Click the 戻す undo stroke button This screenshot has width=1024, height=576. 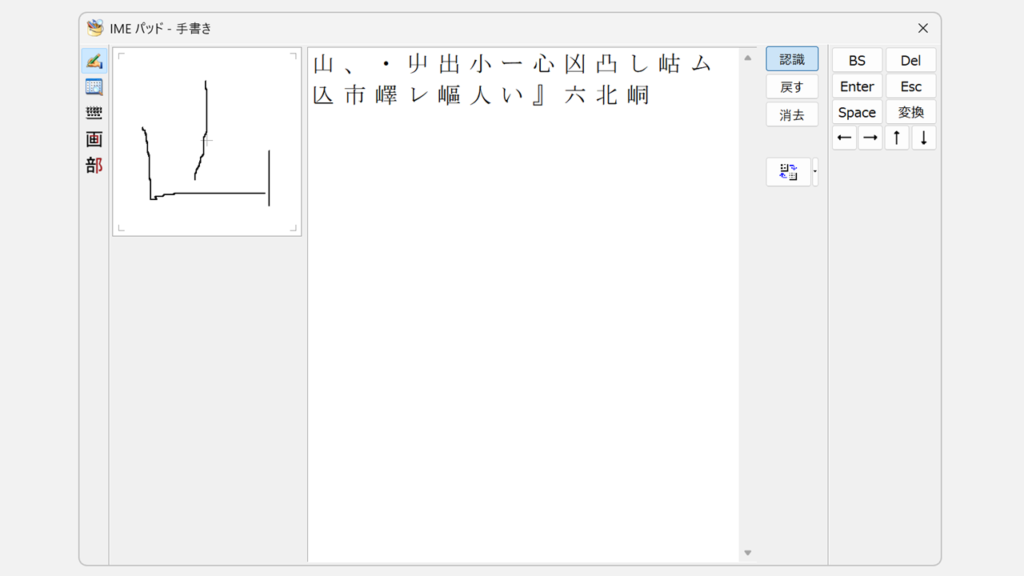click(x=791, y=87)
